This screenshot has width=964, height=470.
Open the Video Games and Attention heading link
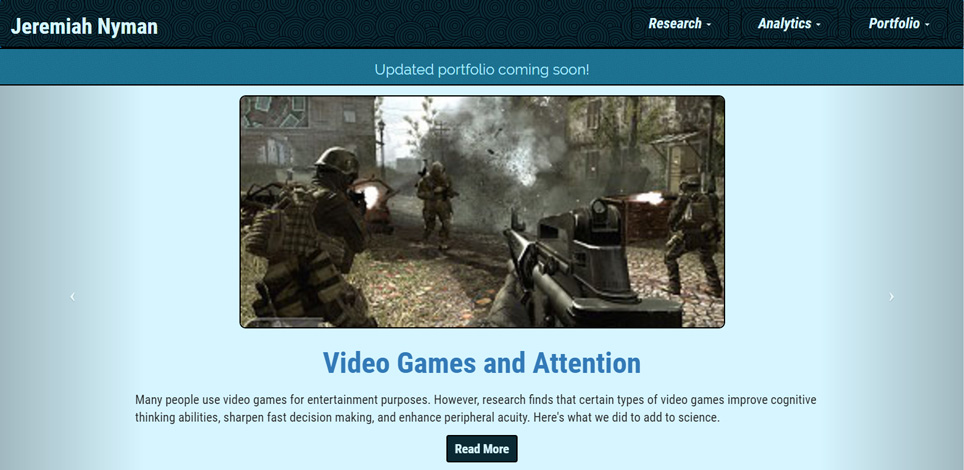pyautogui.click(x=482, y=362)
